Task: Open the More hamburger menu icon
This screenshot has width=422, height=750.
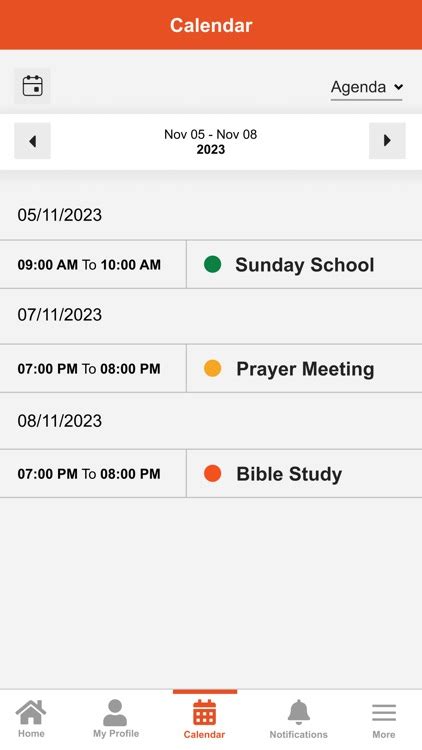Action: [384, 713]
